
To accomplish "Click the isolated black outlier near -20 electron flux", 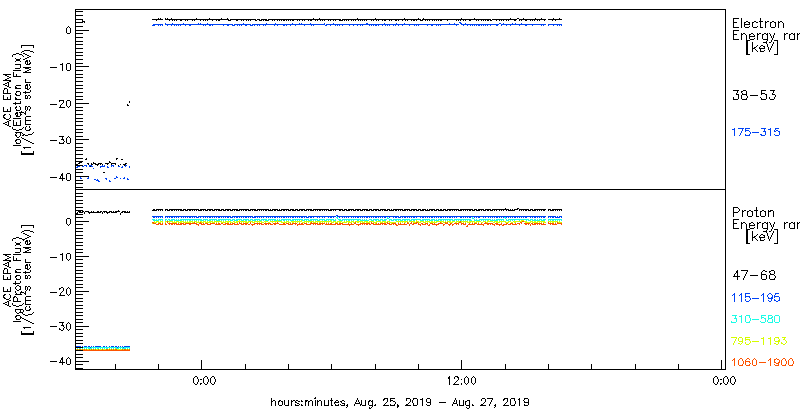I will click(x=128, y=104).
